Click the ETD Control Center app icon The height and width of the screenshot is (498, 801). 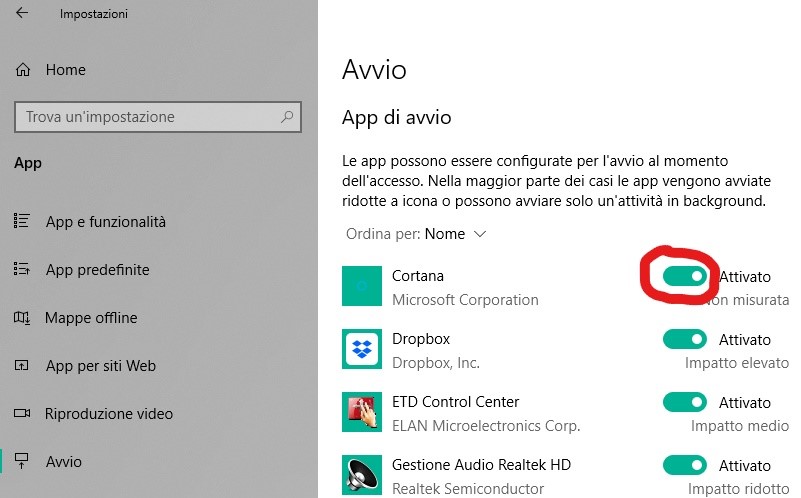click(x=362, y=412)
